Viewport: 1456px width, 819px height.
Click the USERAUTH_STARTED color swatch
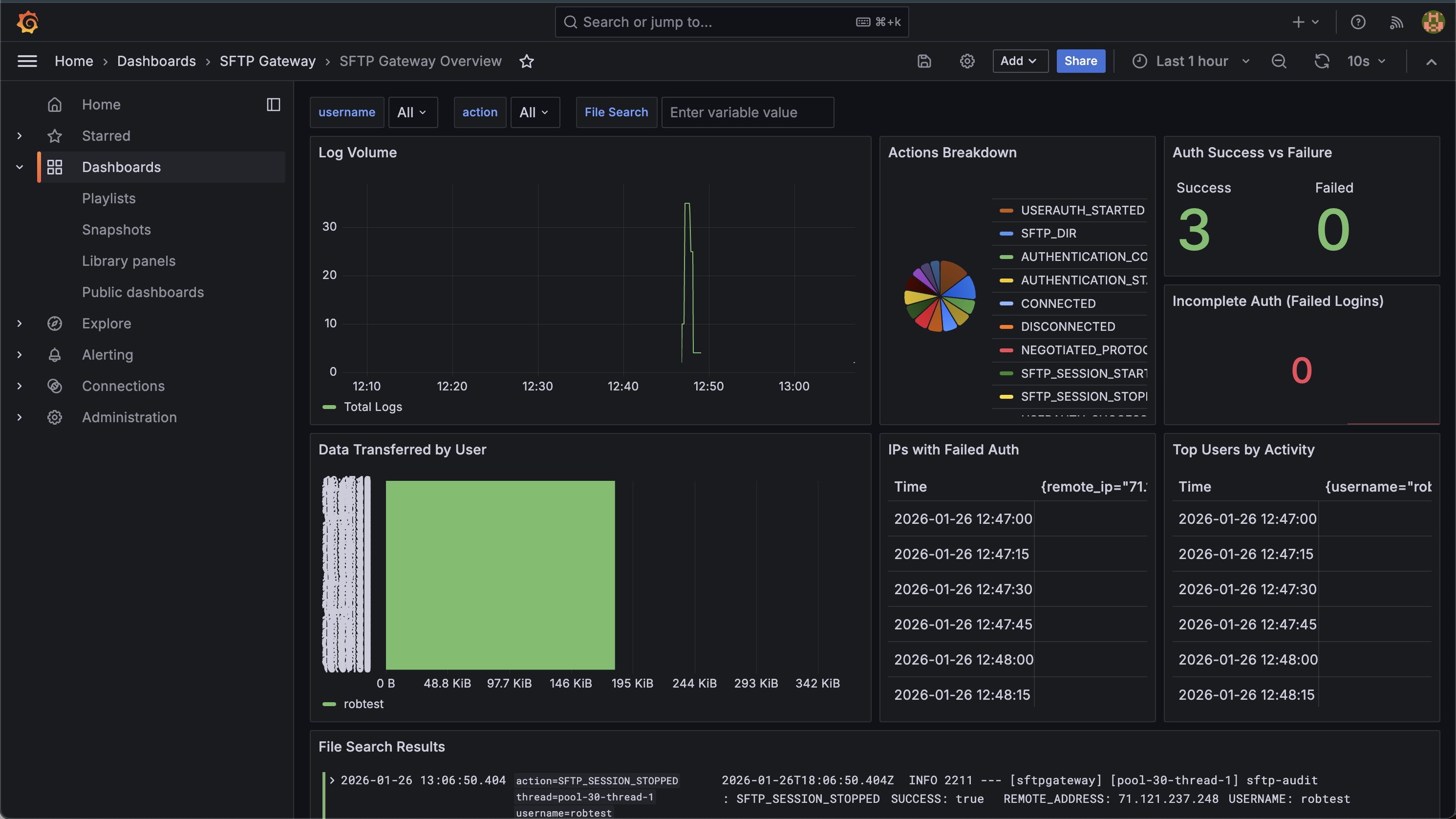1006,210
